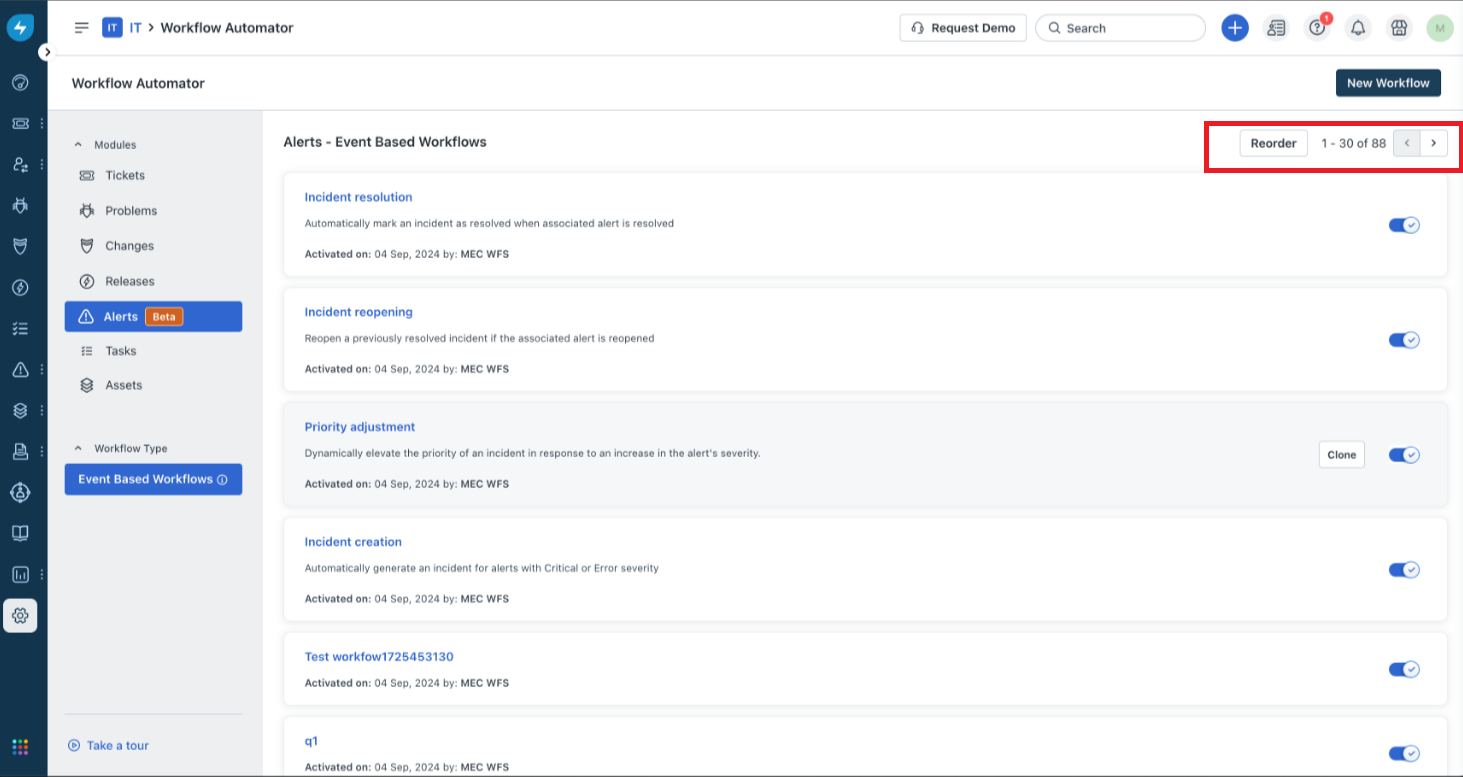Open person-in-circle icon in dark rail

pos(20,492)
